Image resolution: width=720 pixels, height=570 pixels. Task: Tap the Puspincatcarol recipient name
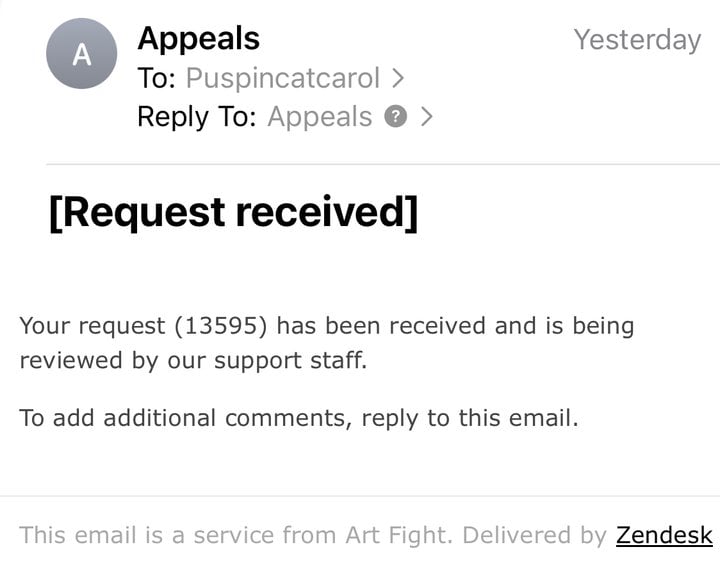283,78
